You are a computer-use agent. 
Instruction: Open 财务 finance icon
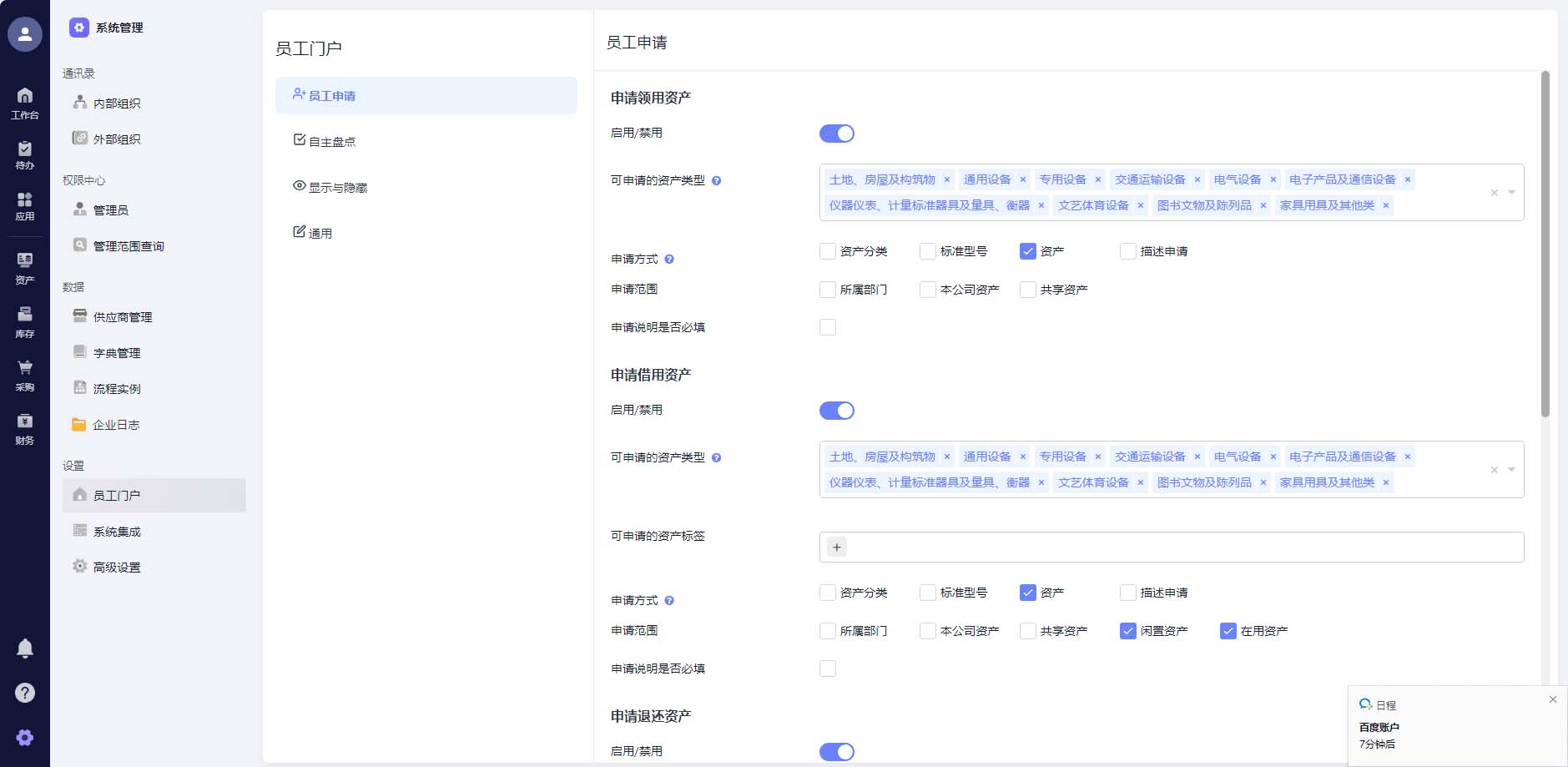(x=25, y=429)
